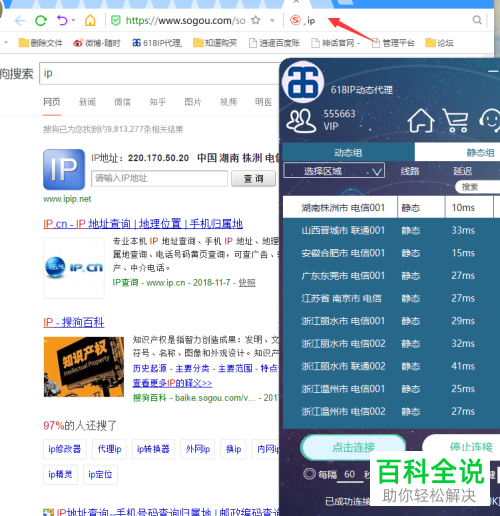Screen dimensions: 500x516
Task: Click the Sogou search engine icon
Action: tap(295, 20)
